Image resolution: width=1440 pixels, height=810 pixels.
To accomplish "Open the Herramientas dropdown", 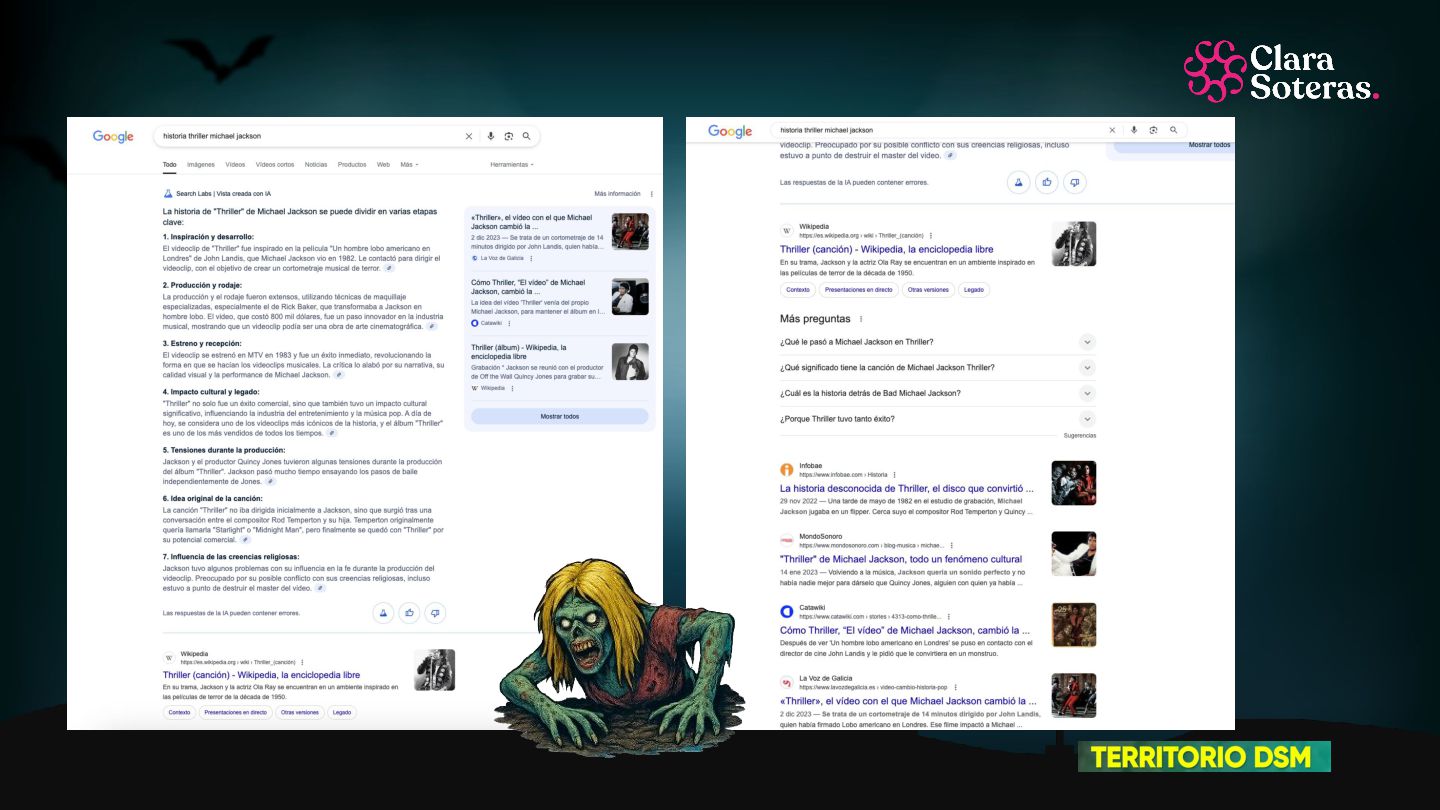I will (512, 164).
